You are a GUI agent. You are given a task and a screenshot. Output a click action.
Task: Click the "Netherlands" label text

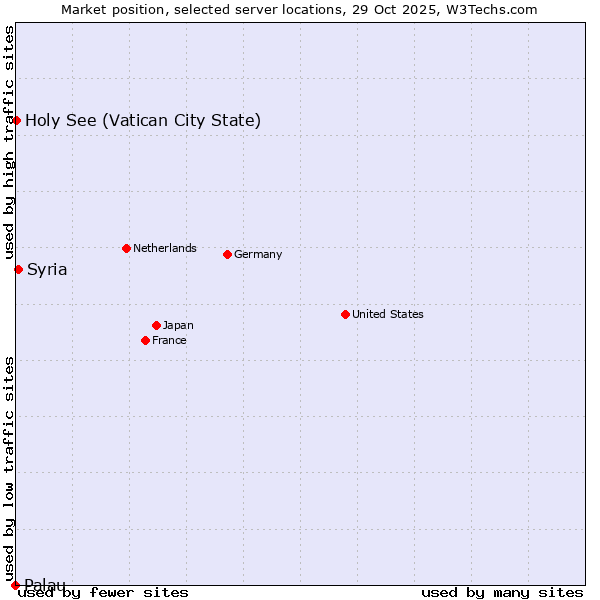(x=164, y=248)
